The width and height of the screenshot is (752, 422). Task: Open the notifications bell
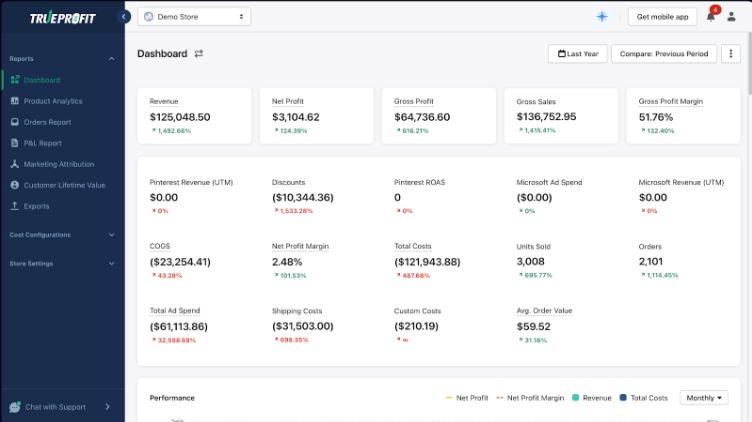coord(711,16)
